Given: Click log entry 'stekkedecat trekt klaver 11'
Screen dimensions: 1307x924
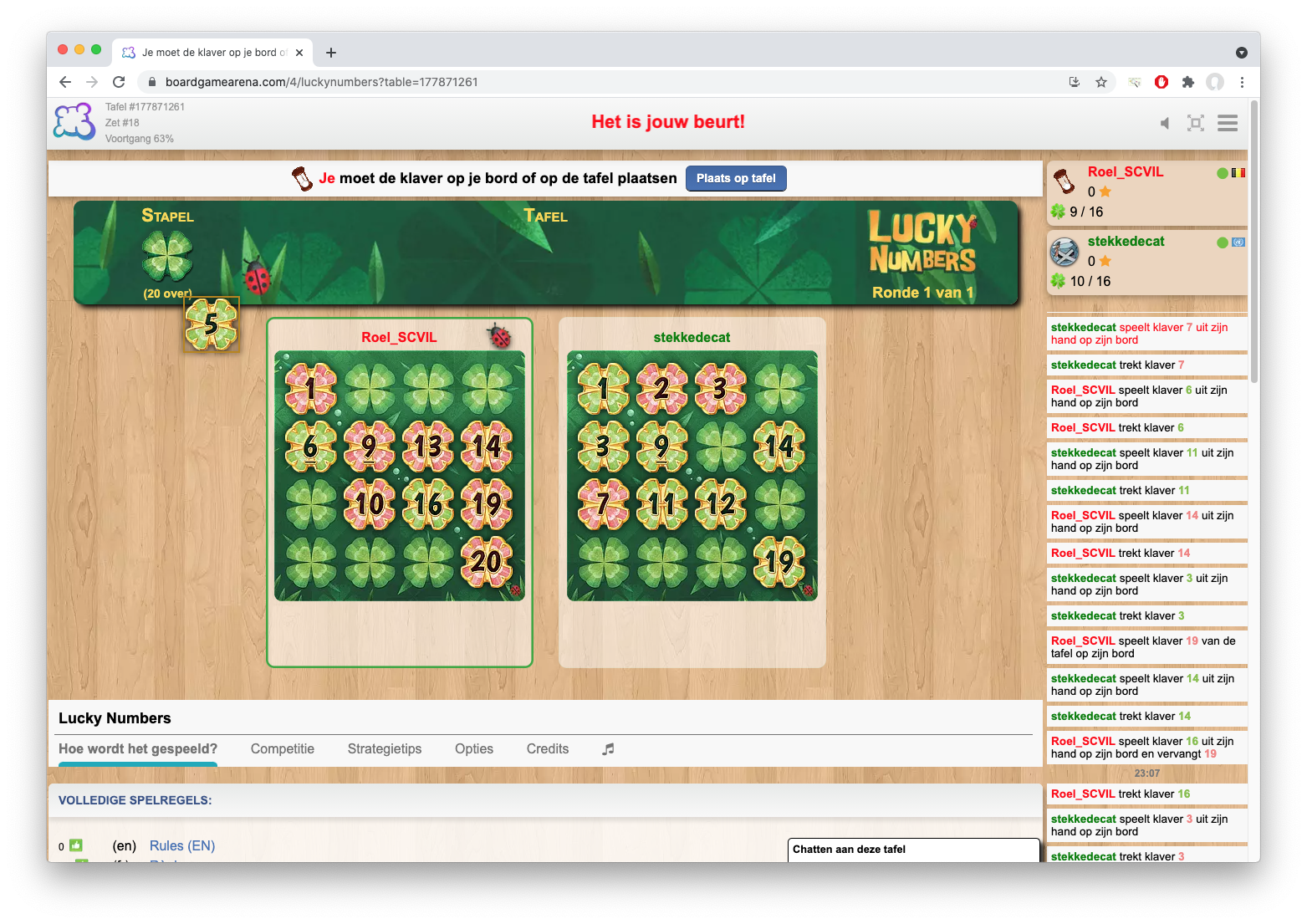Looking at the screenshot, I should (1146, 491).
